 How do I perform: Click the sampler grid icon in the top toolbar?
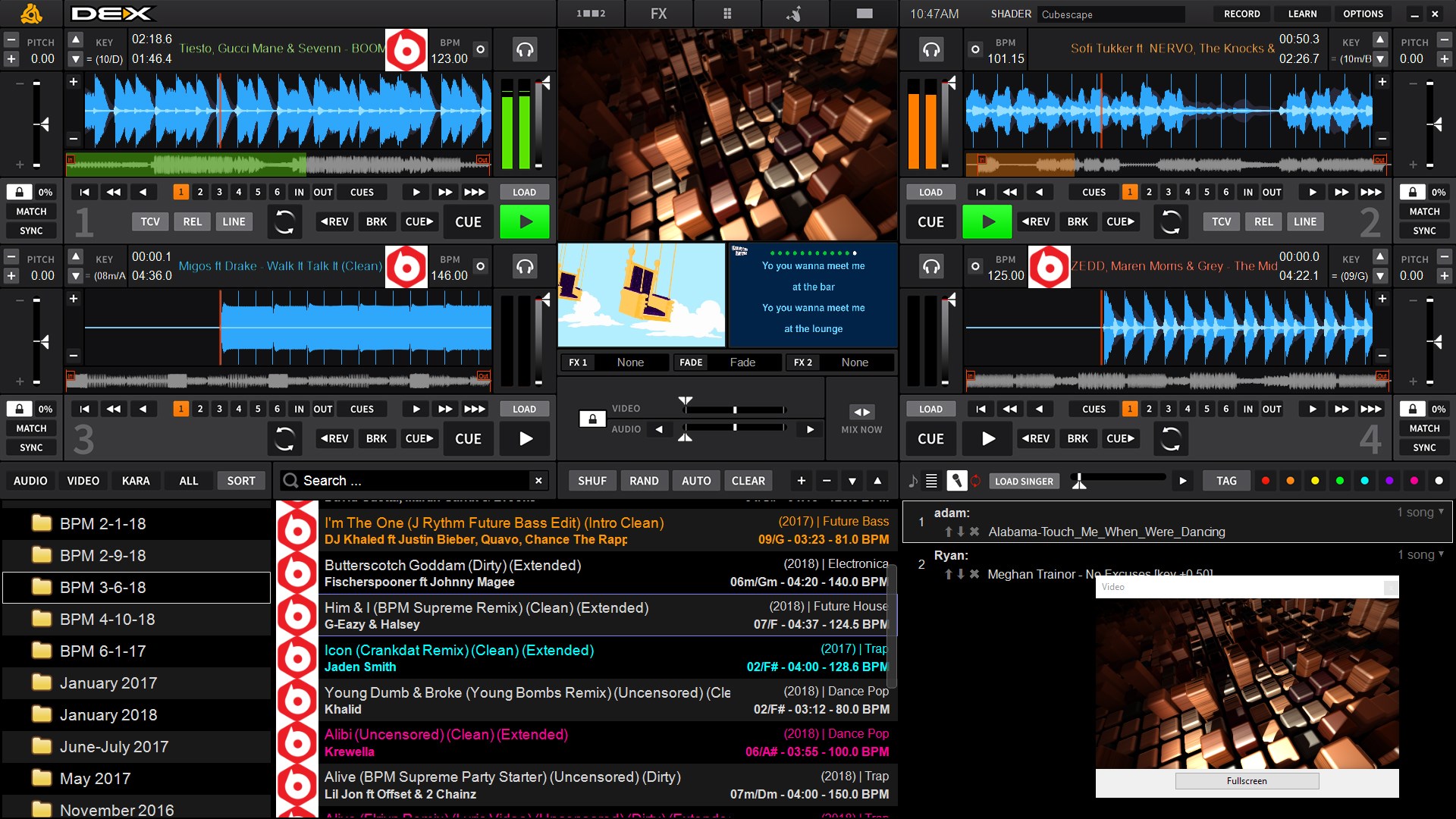726,13
